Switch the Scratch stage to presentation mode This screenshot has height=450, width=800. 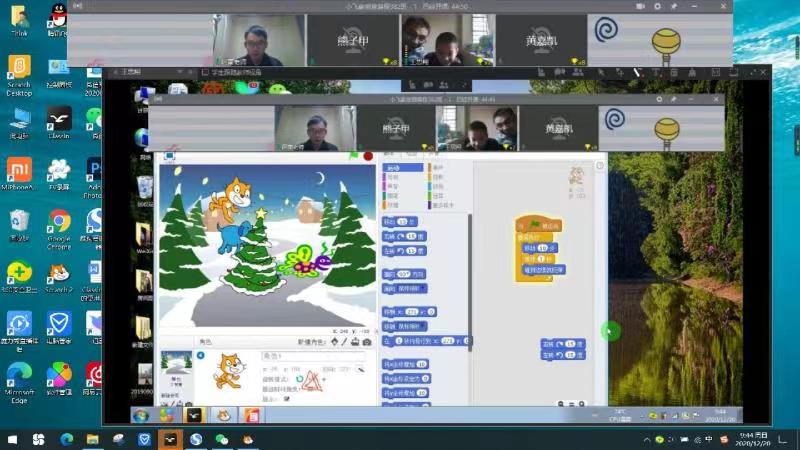169,156
